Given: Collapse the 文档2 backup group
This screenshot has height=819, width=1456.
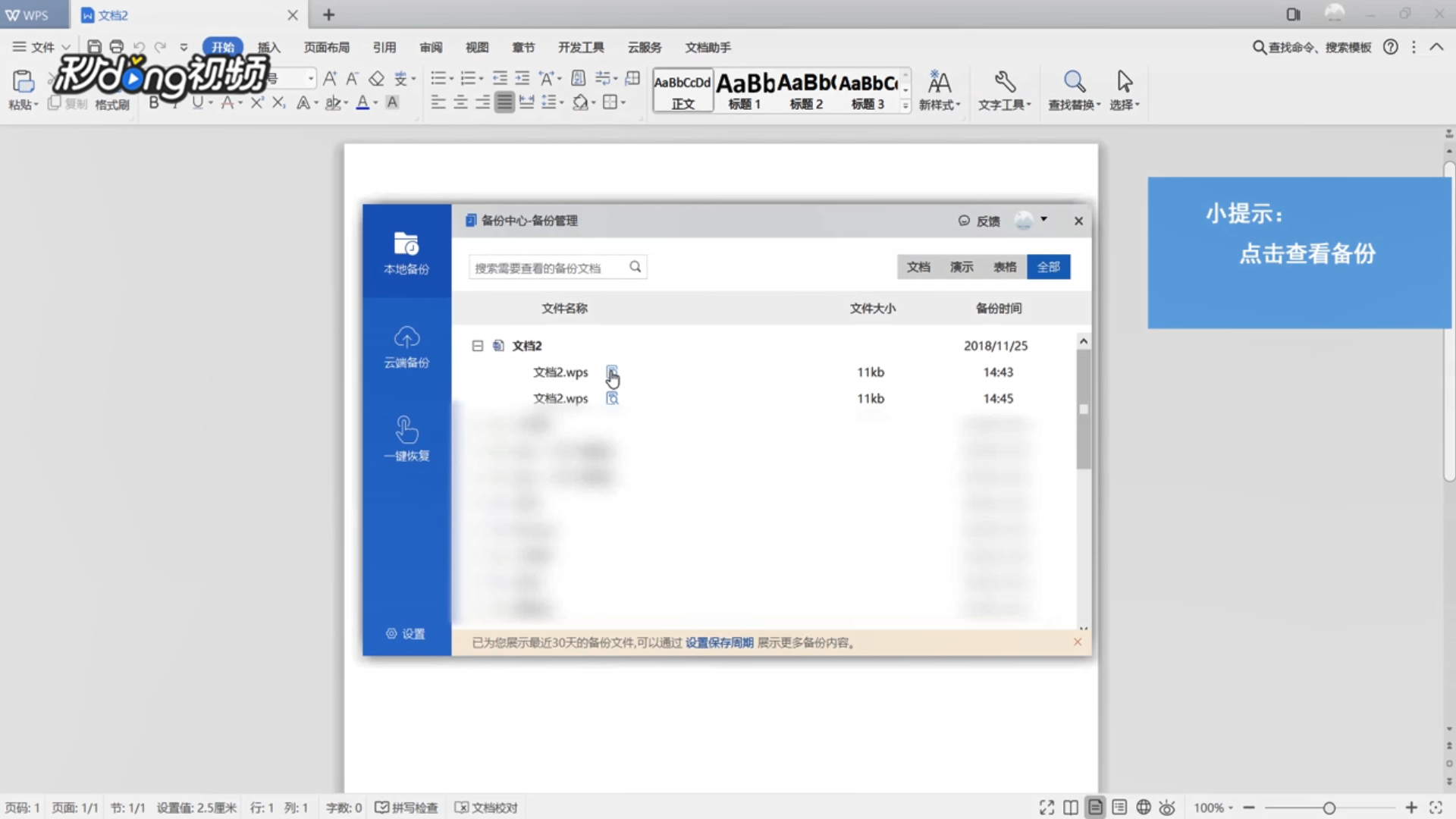Looking at the screenshot, I should click(x=477, y=346).
